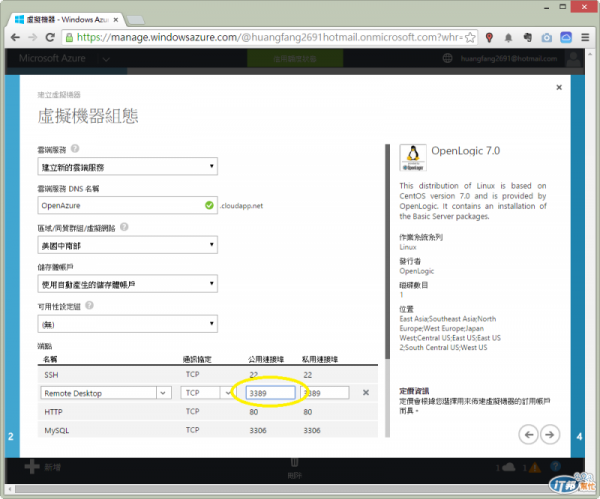Select the virtual machine Windows Azure tab
The height and width of the screenshot is (499, 600).
coord(63,20)
